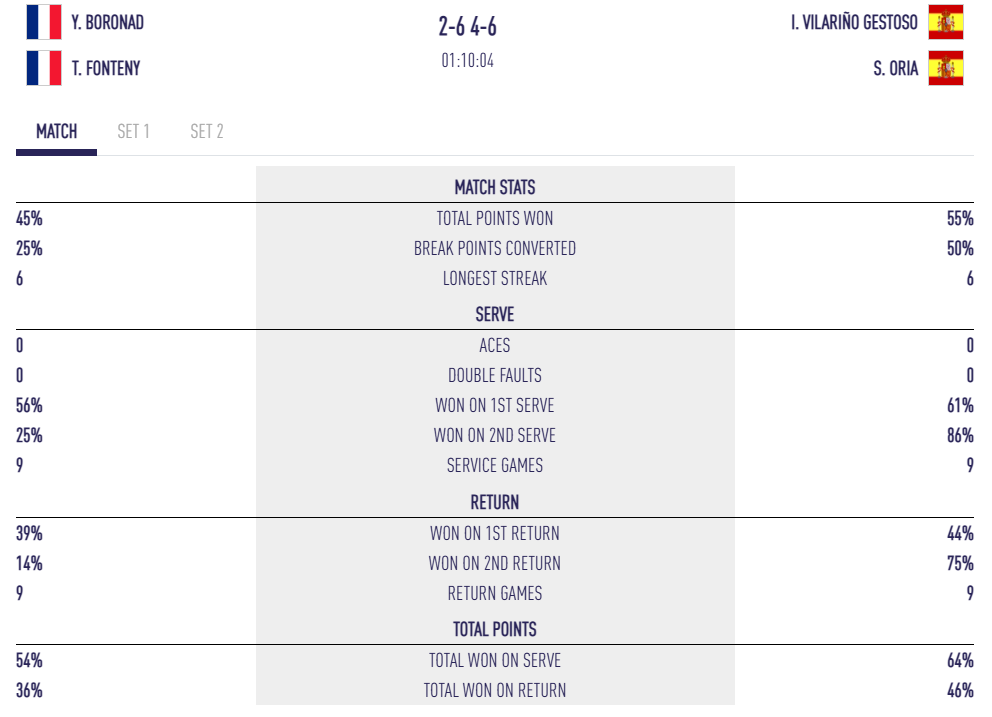Click the Won on 2nd Serve label
This screenshot has height=717, width=992.
(495, 435)
